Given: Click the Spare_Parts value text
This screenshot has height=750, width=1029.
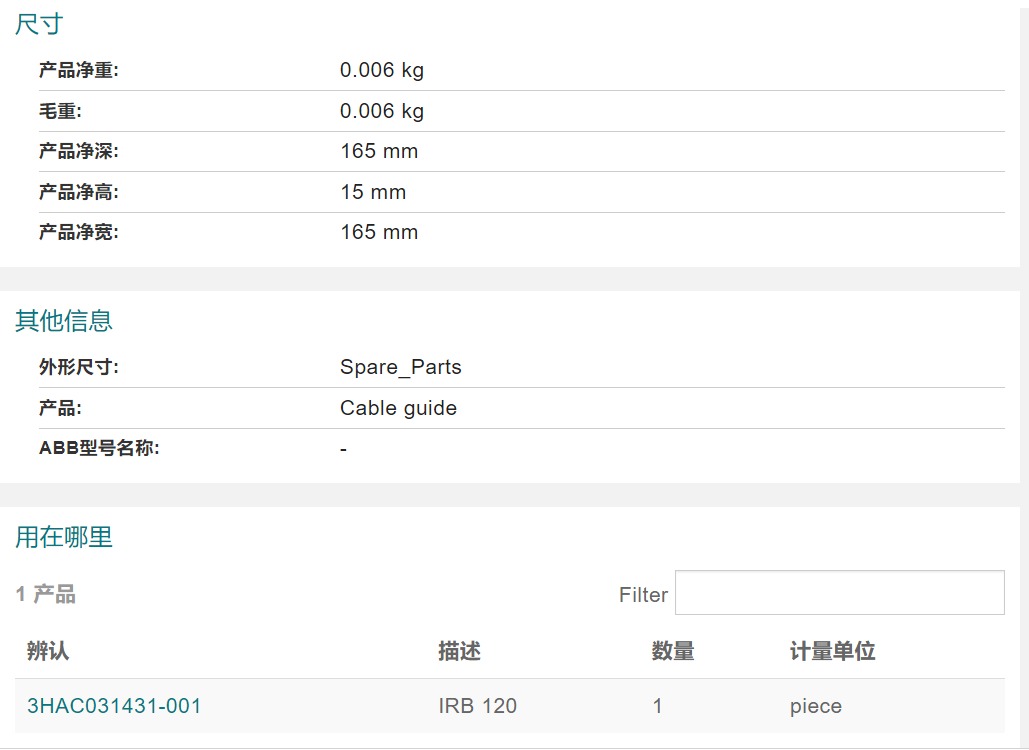Looking at the screenshot, I should 400,367.
